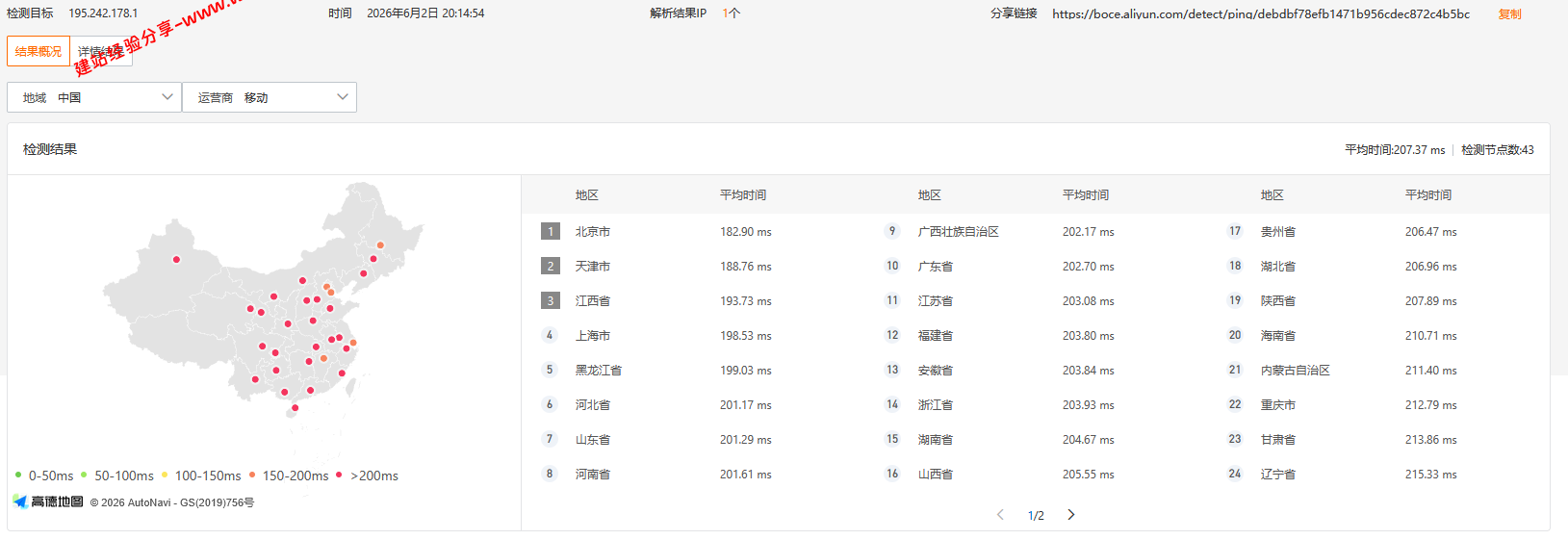Open the 运营商 移动 carrier dropdown
Viewport: 1568px width, 540px height.
[270, 97]
